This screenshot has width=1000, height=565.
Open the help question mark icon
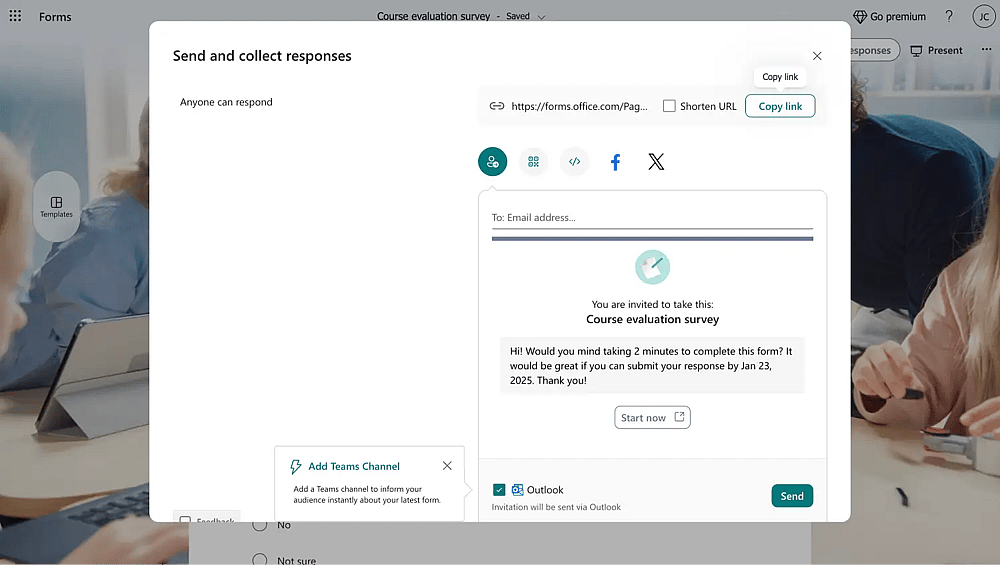pos(949,17)
